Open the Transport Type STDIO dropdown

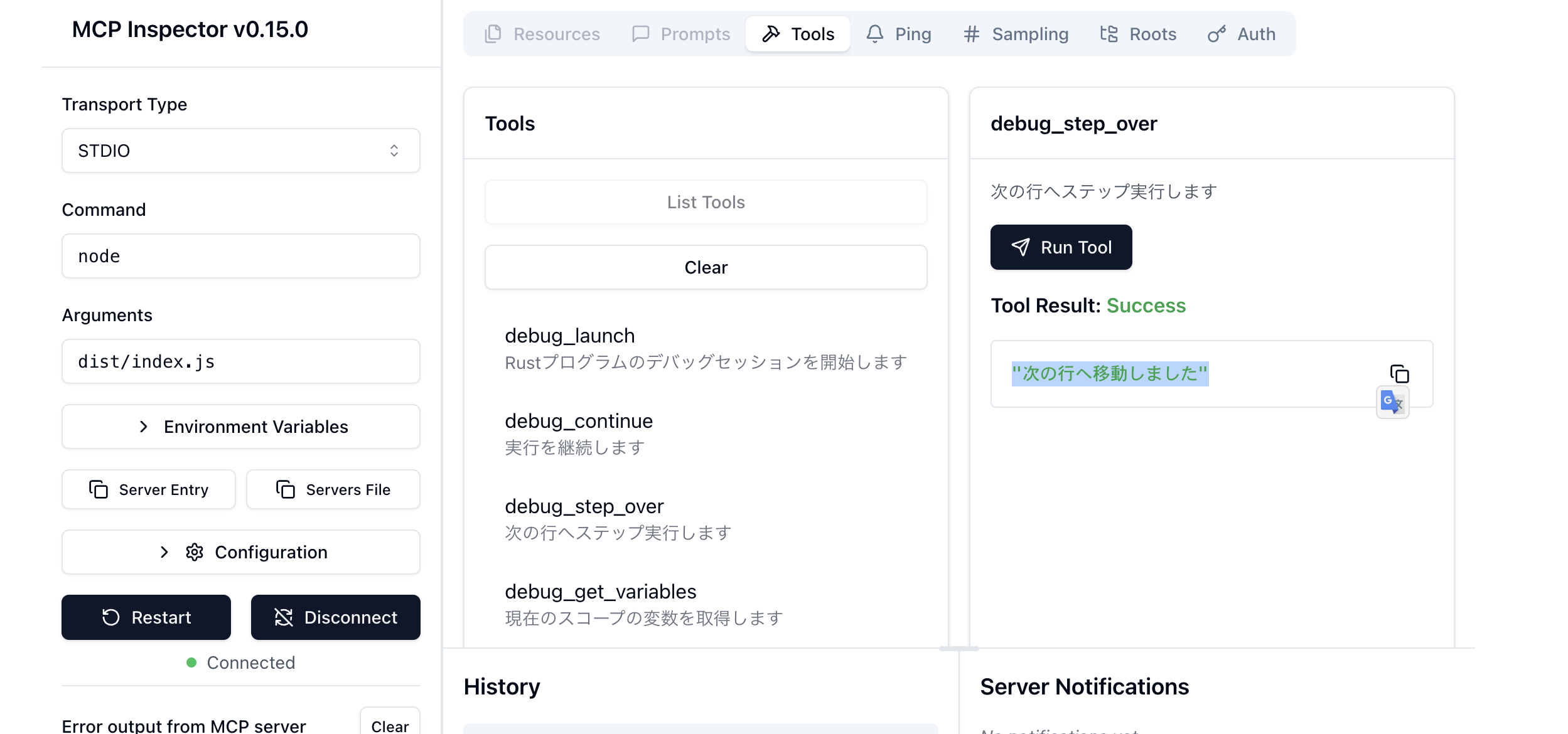coord(240,151)
